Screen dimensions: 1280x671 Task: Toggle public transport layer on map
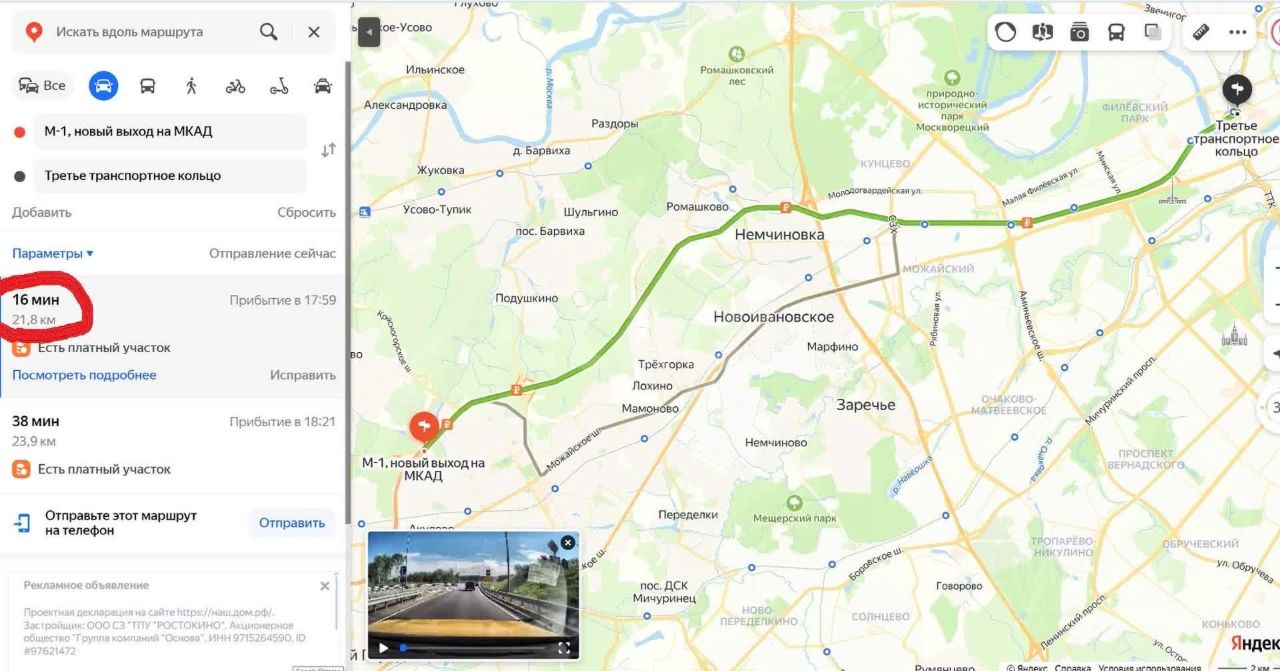click(x=1116, y=32)
